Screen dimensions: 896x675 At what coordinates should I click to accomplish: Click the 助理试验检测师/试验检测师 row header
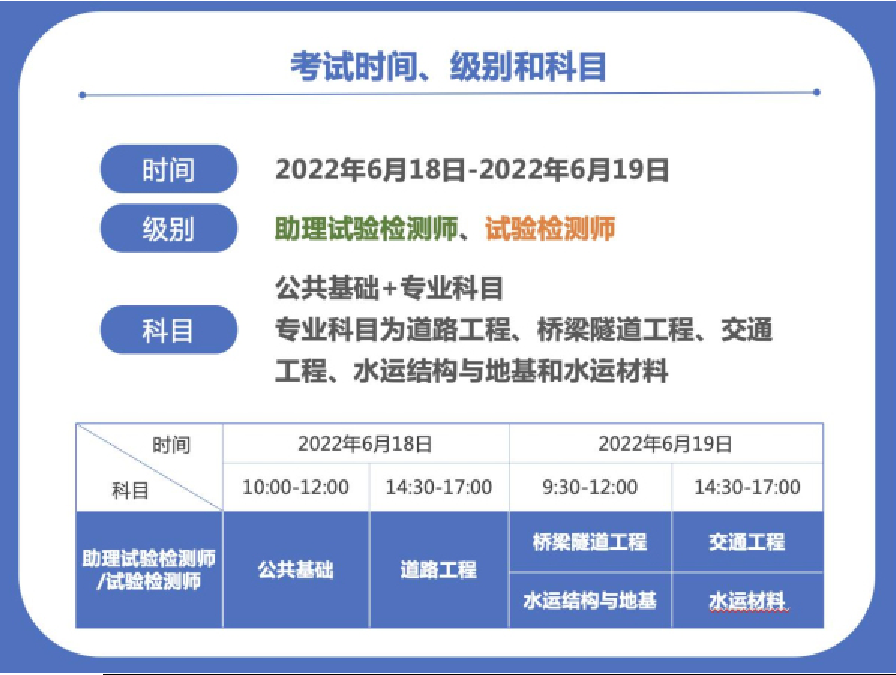pos(143,567)
